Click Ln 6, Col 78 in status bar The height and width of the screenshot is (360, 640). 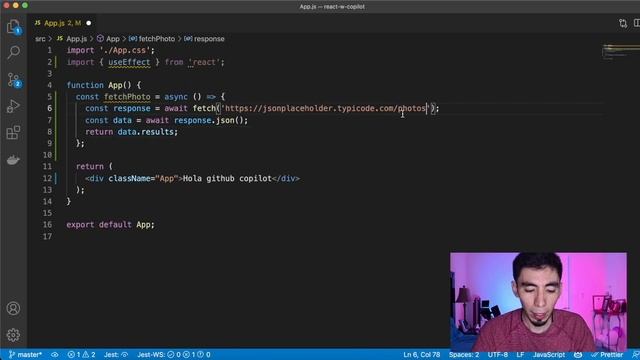click(x=422, y=355)
